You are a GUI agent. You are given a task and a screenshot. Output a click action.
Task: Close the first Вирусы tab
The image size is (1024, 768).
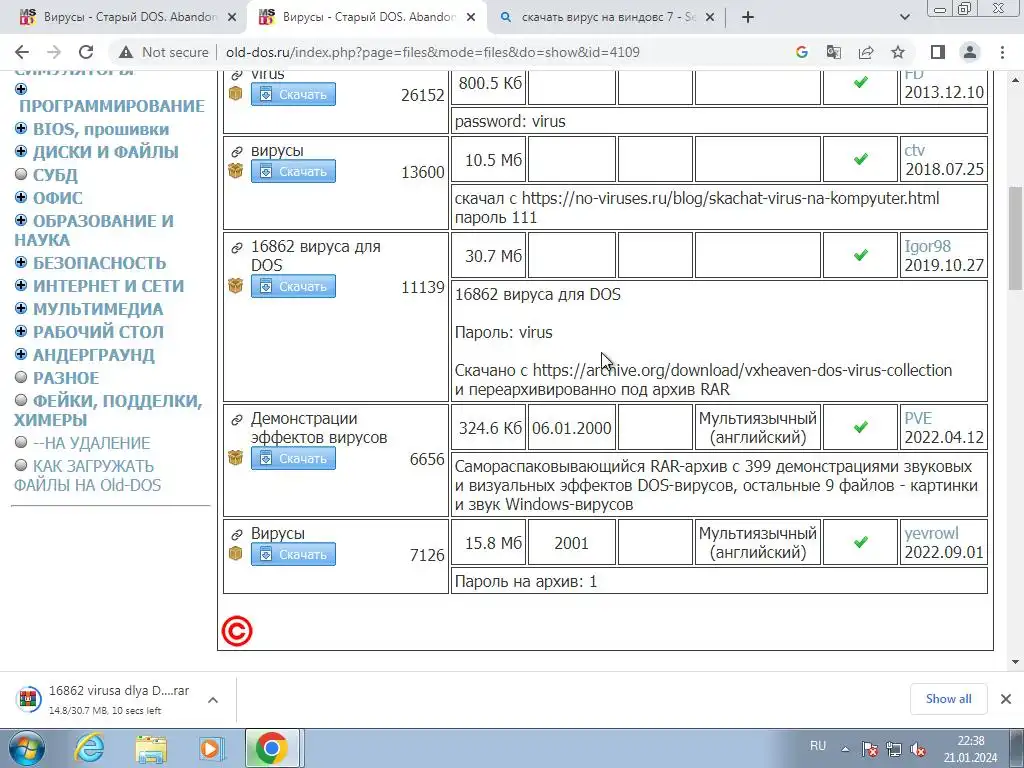[232, 18]
